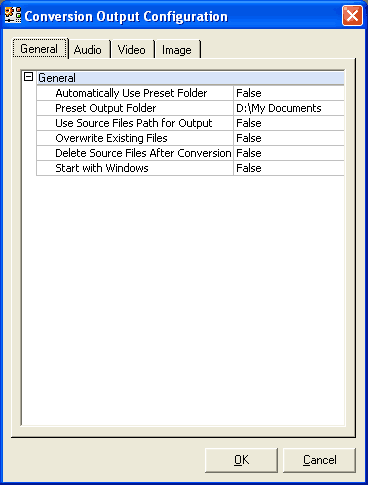Screen dimensions: 368x485
Task: Collapse the General property group
Action: tap(29, 77)
